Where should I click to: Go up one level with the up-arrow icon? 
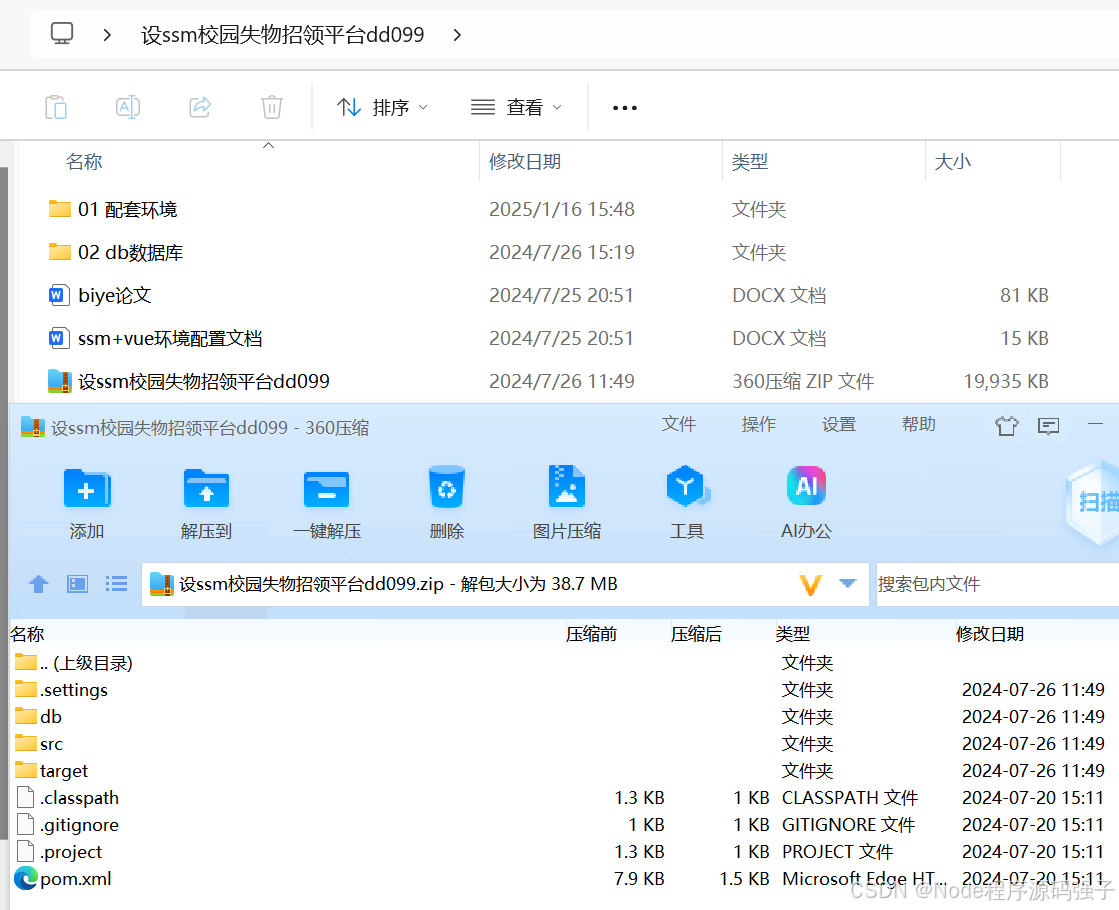39,585
